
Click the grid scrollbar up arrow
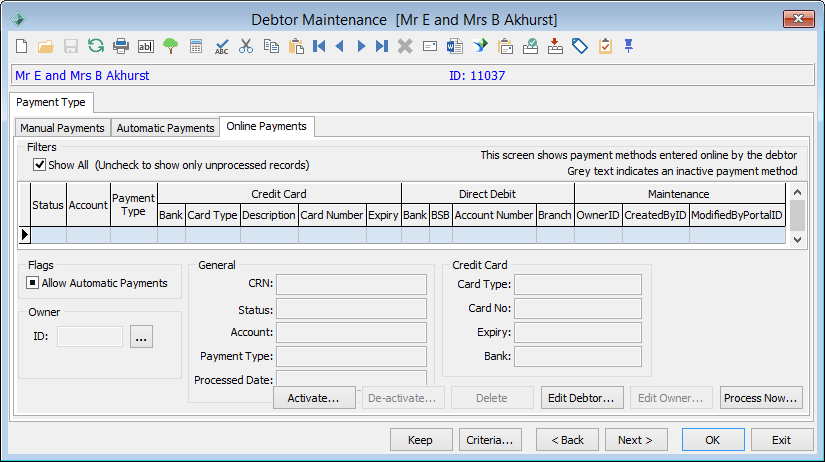798,192
